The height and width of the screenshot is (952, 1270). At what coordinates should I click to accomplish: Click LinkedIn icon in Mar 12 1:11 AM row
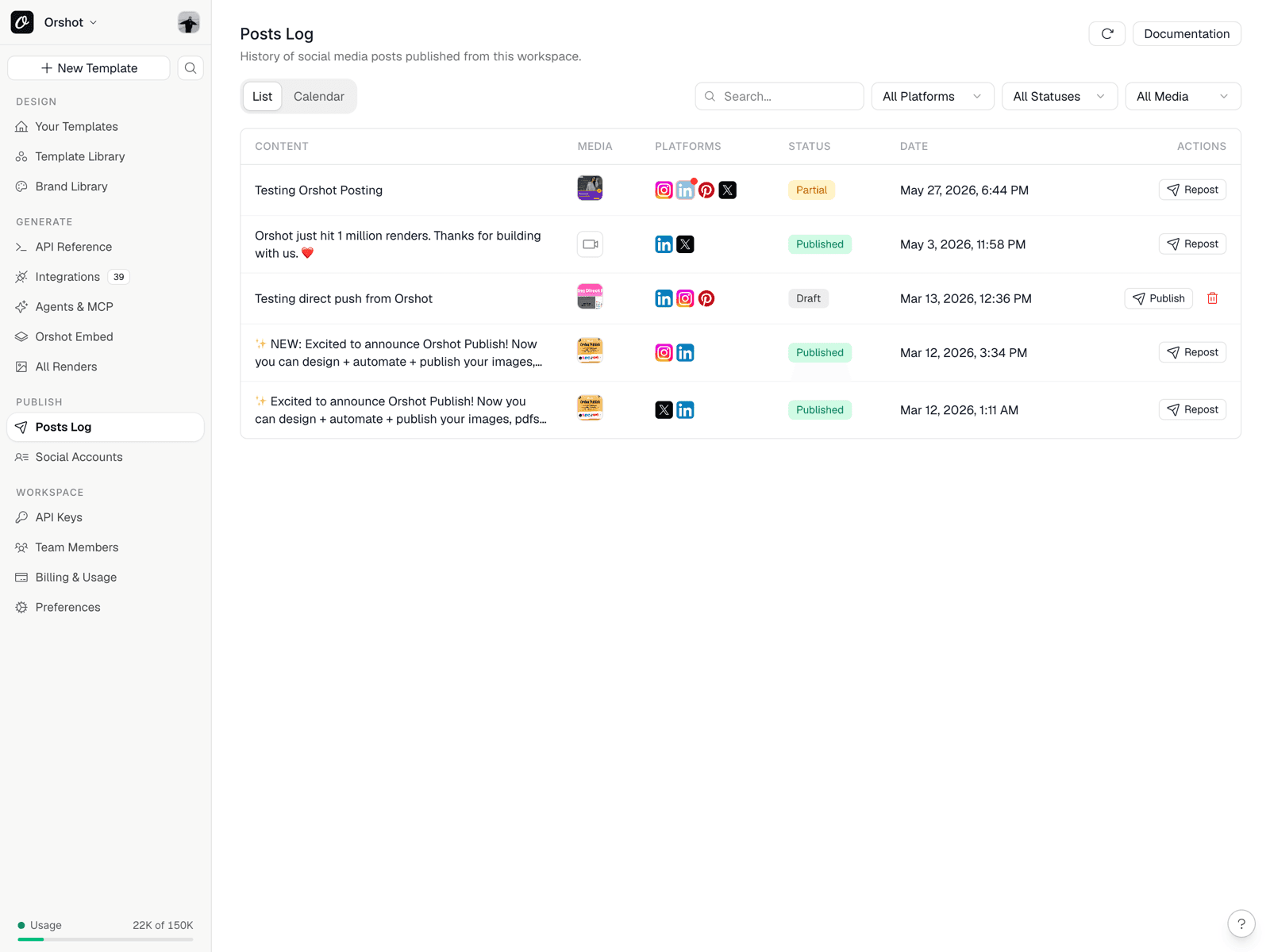pos(685,410)
